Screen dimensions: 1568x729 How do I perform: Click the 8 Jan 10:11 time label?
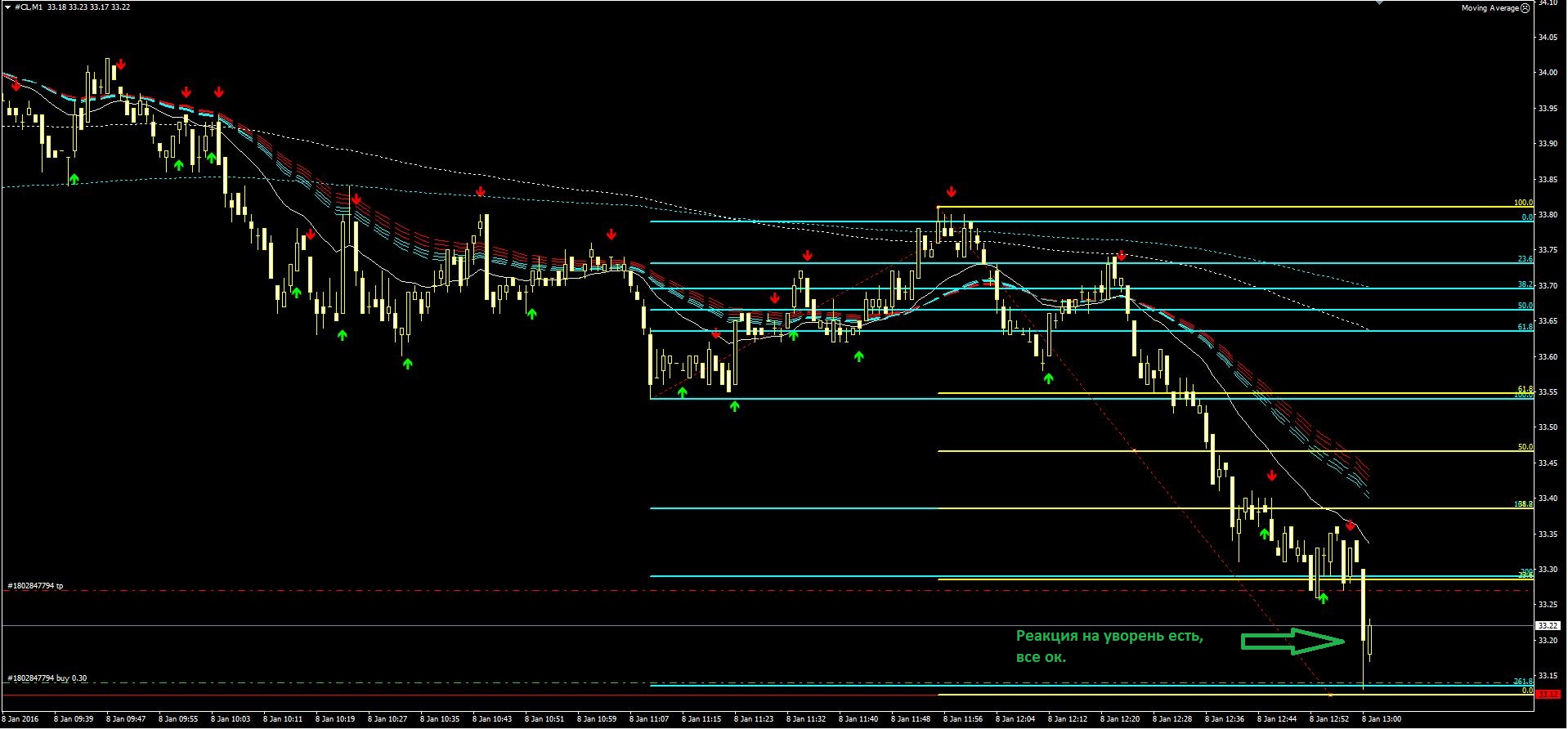283,719
